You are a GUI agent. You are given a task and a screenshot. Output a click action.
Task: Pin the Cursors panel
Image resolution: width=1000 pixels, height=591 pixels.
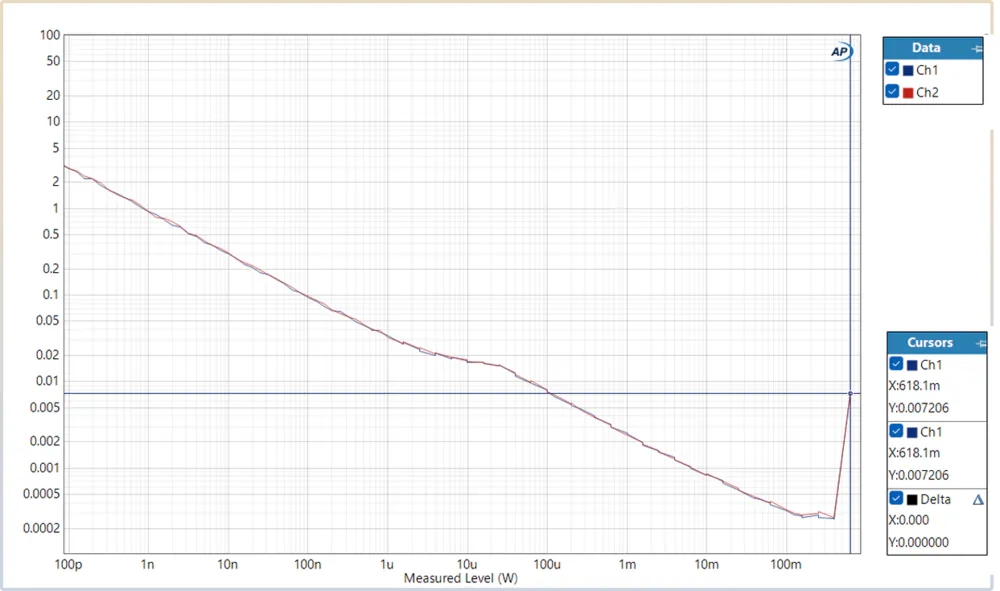980,343
